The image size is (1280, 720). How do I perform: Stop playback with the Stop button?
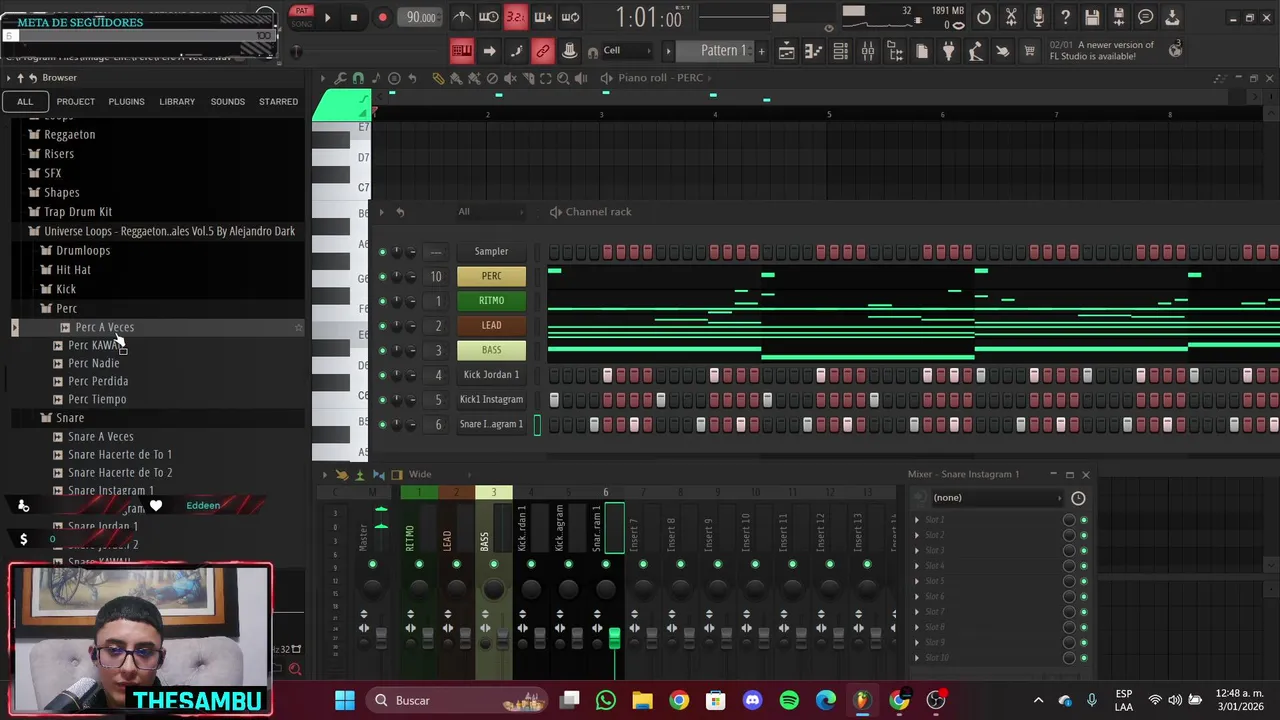point(353,17)
